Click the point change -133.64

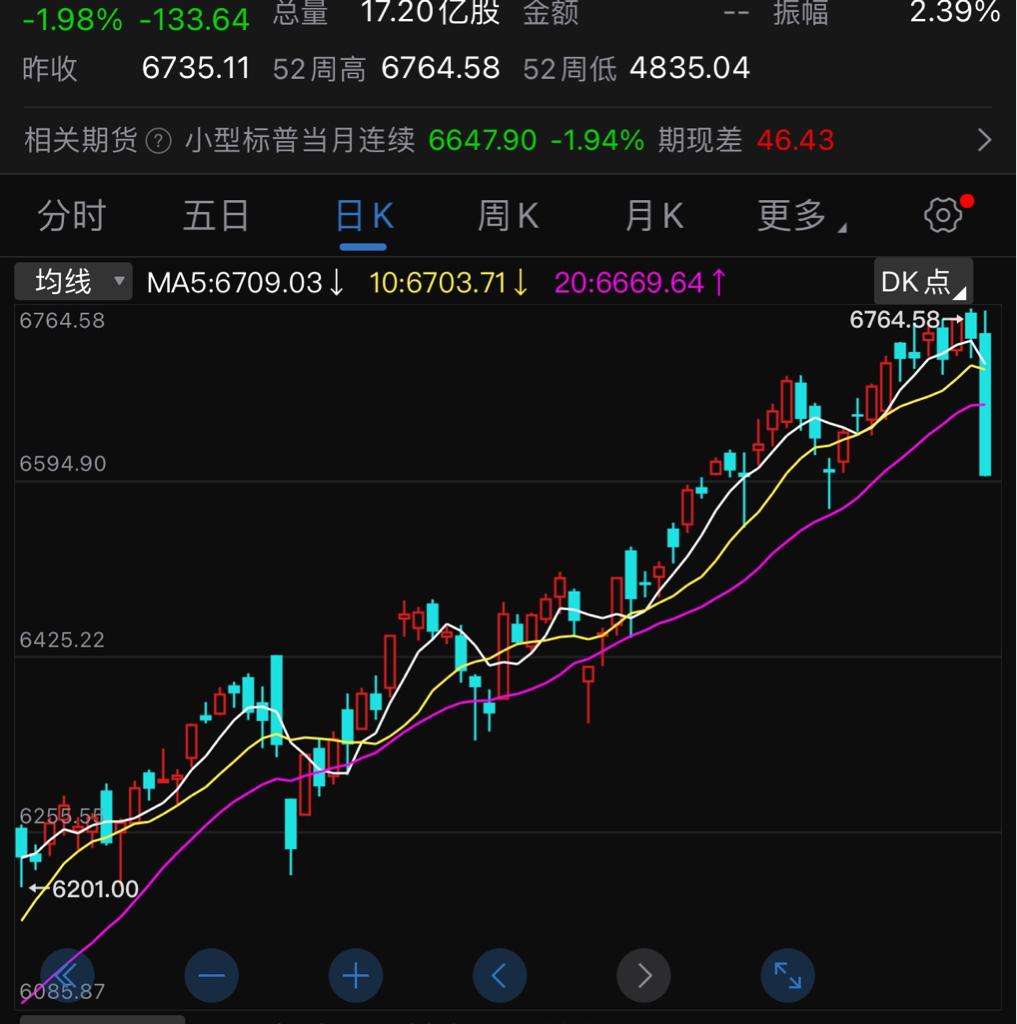[x=194, y=19]
